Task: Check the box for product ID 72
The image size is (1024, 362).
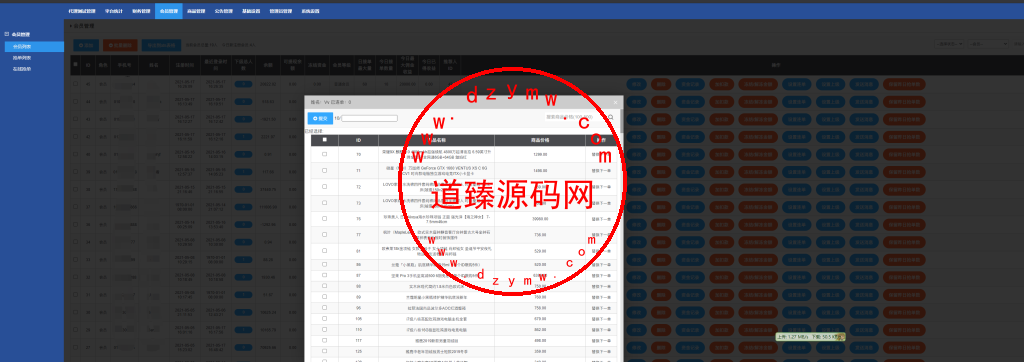Action: (x=325, y=187)
